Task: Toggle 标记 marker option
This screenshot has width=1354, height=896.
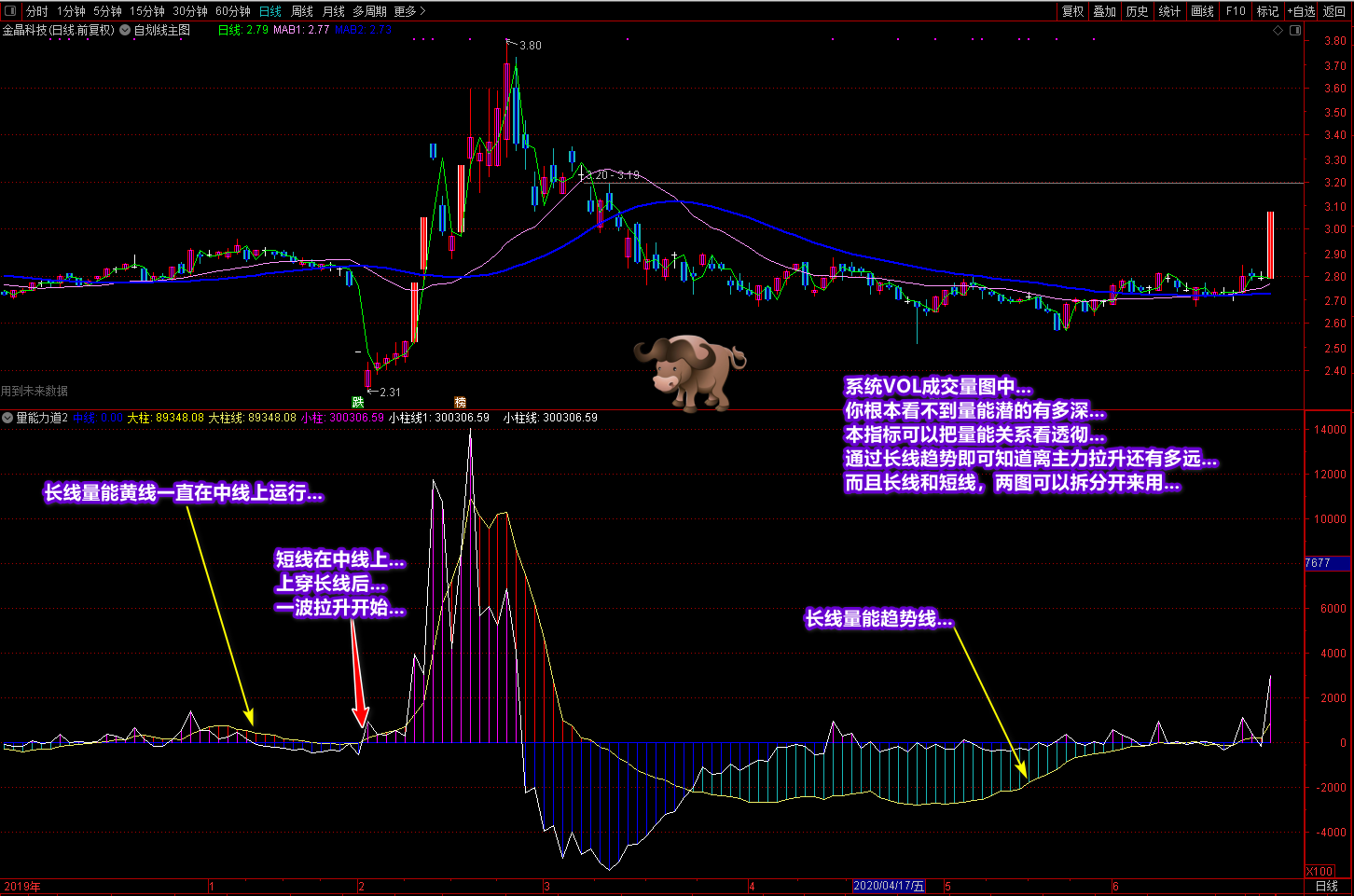Action: click(x=1268, y=11)
